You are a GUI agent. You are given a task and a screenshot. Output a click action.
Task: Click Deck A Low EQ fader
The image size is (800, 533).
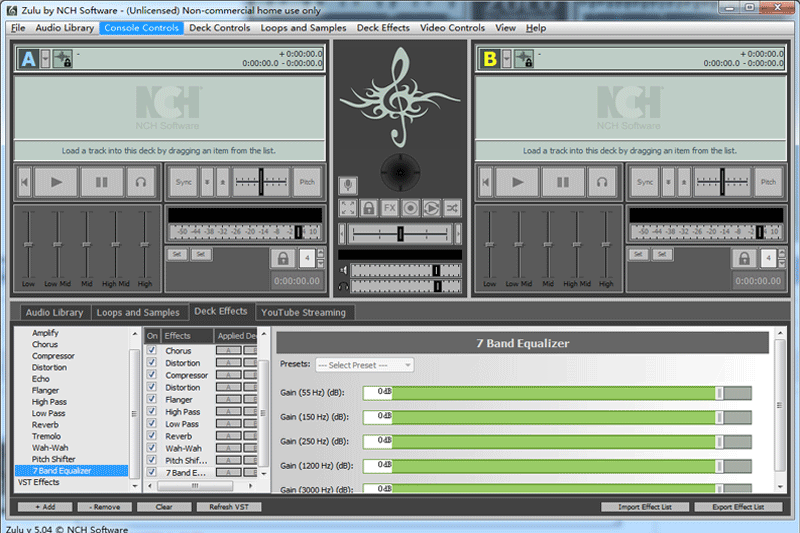(x=28, y=245)
